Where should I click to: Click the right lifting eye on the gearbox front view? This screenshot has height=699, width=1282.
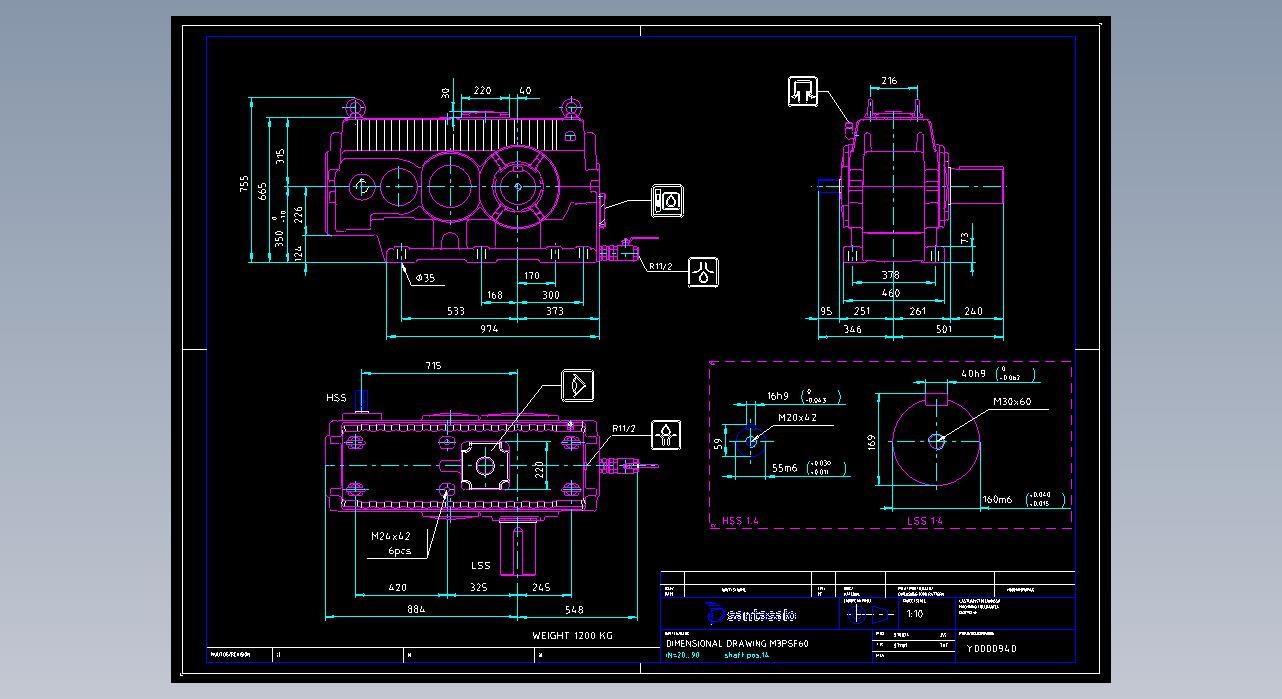[570, 106]
